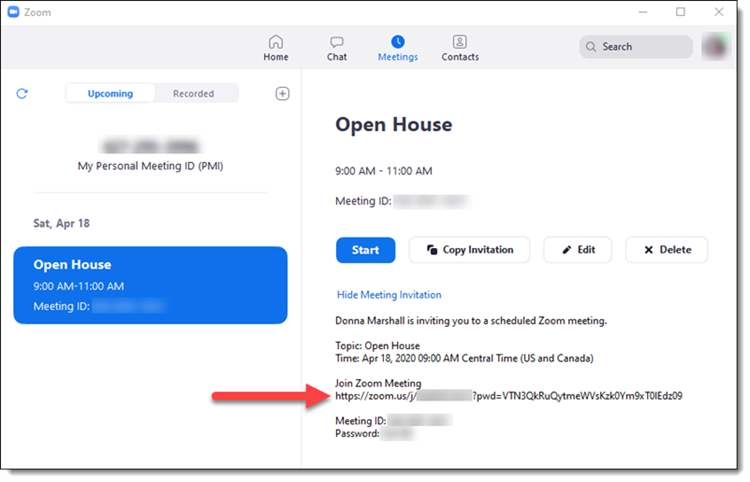This screenshot has width=750, height=482.
Task: Click the Password label in invitation
Action: coord(357,433)
